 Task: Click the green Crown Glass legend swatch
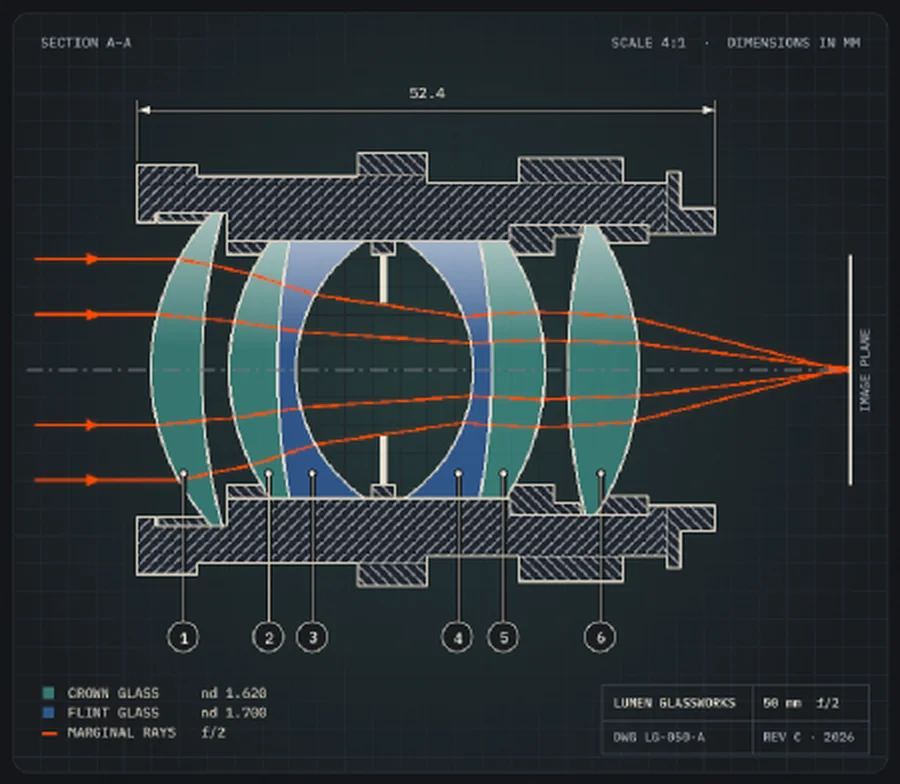[x=49, y=693]
